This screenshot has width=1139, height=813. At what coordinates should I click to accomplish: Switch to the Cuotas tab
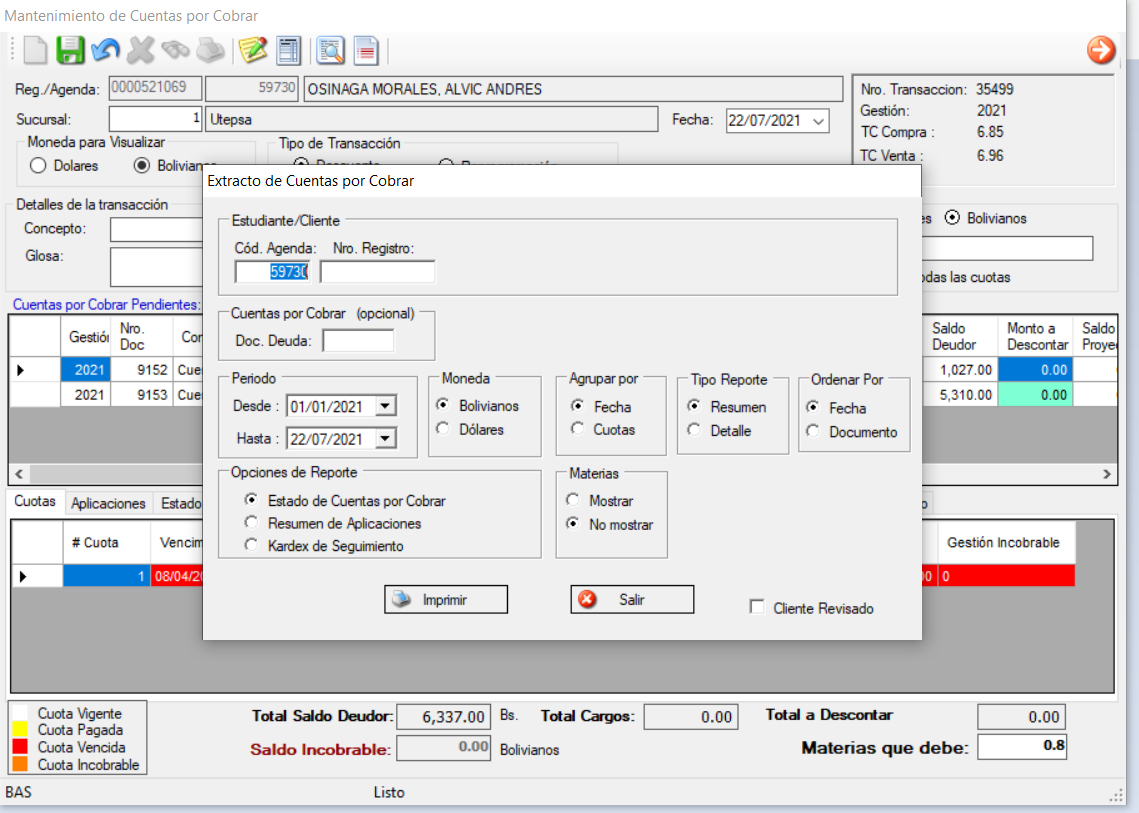point(35,501)
